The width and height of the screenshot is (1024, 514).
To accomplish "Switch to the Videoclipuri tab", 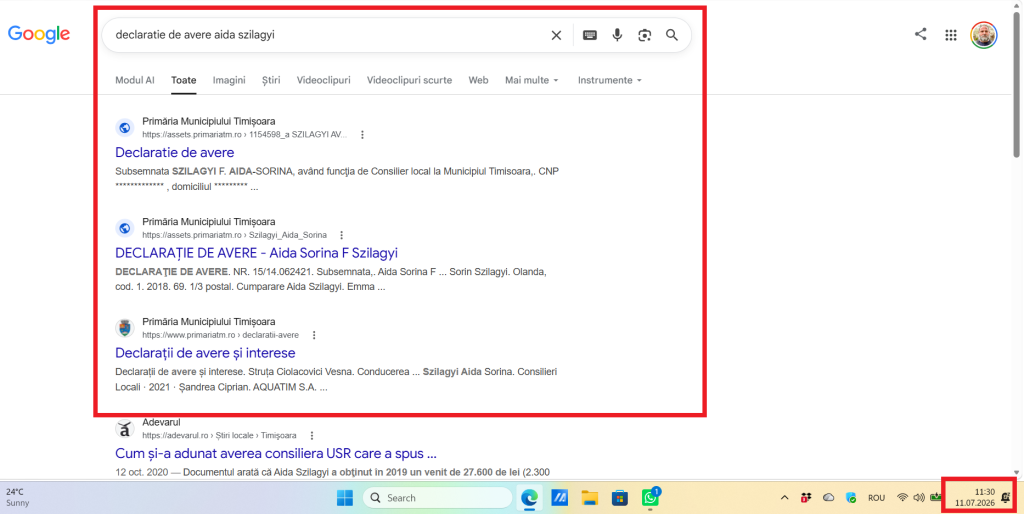I will 323,80.
